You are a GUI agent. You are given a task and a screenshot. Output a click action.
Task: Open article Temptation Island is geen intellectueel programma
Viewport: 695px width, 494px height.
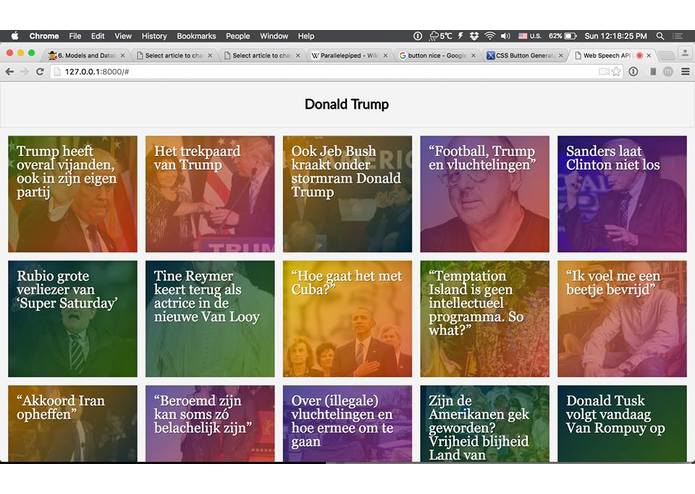[x=485, y=319]
